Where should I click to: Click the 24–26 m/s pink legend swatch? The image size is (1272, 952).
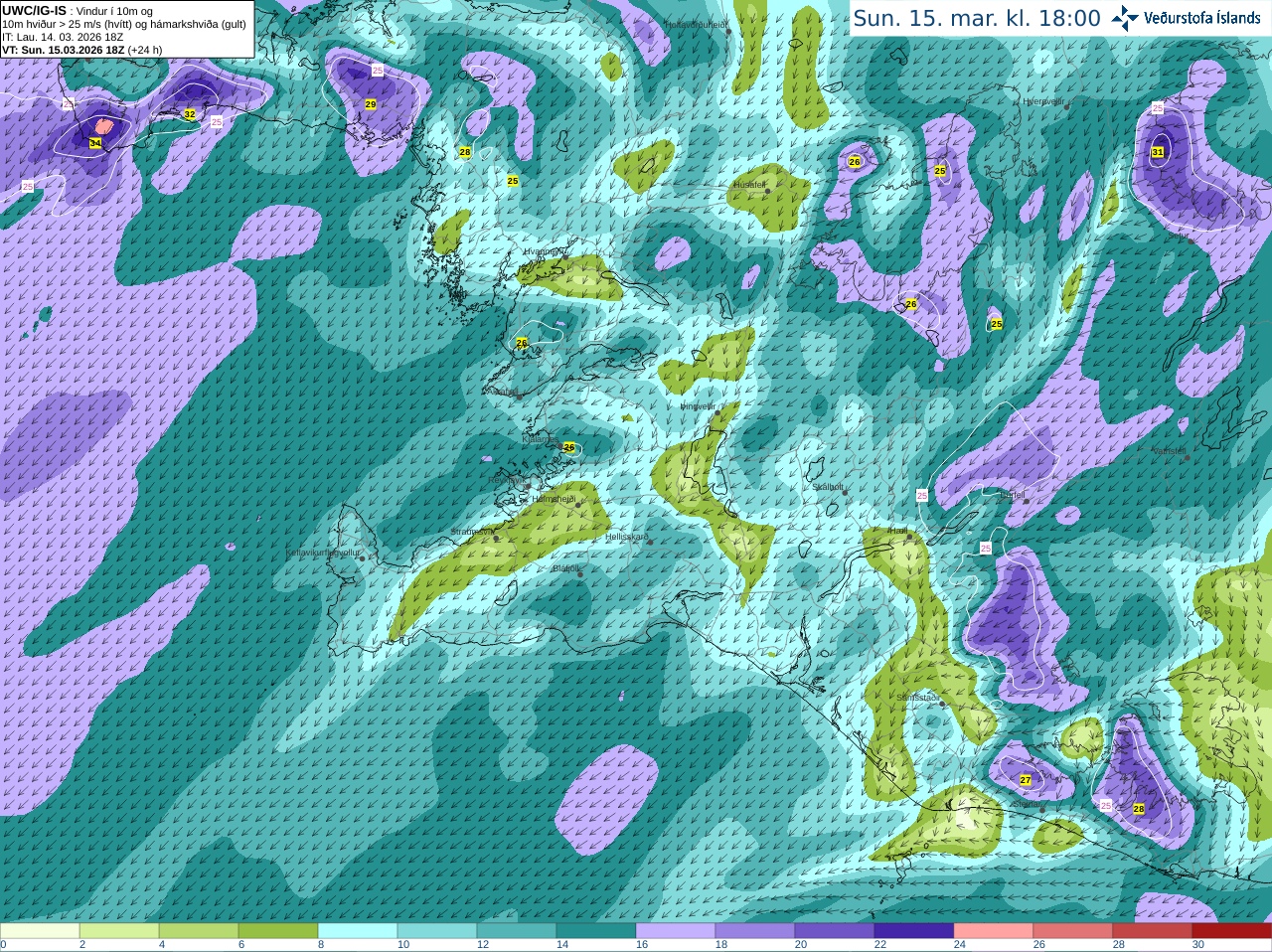pos(994,931)
